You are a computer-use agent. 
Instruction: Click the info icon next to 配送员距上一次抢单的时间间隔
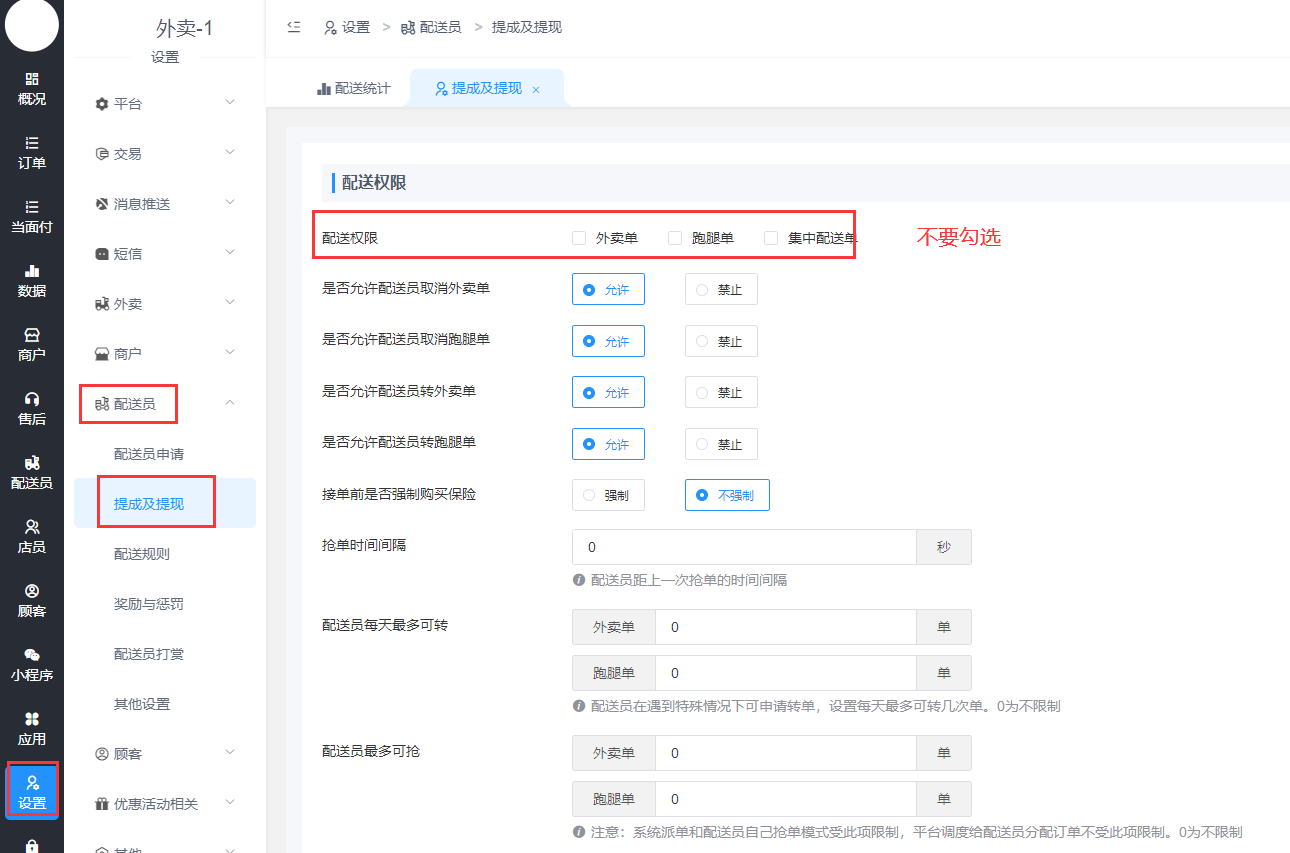click(579, 580)
